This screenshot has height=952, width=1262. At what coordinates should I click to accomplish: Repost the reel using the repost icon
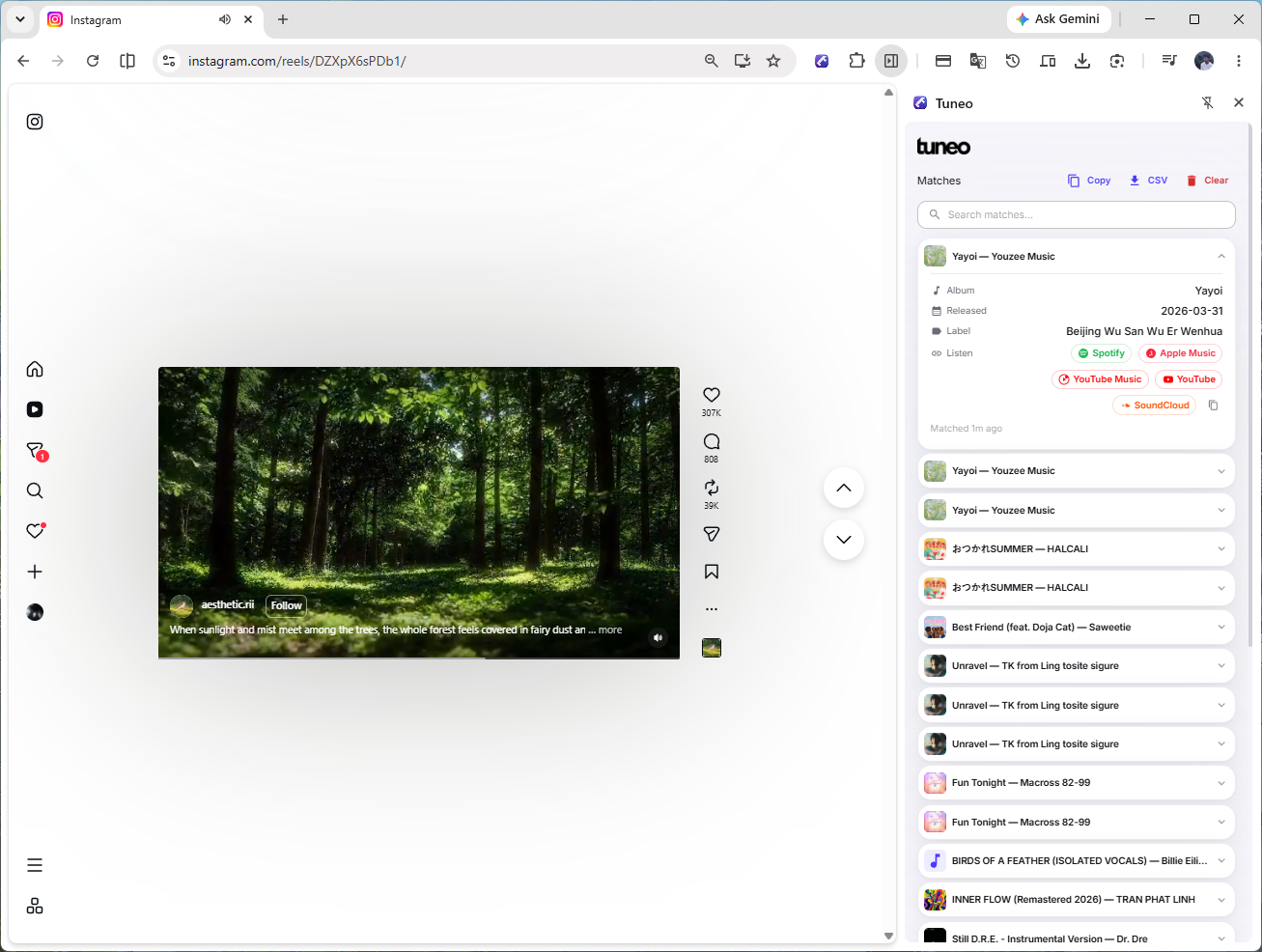coord(712,488)
